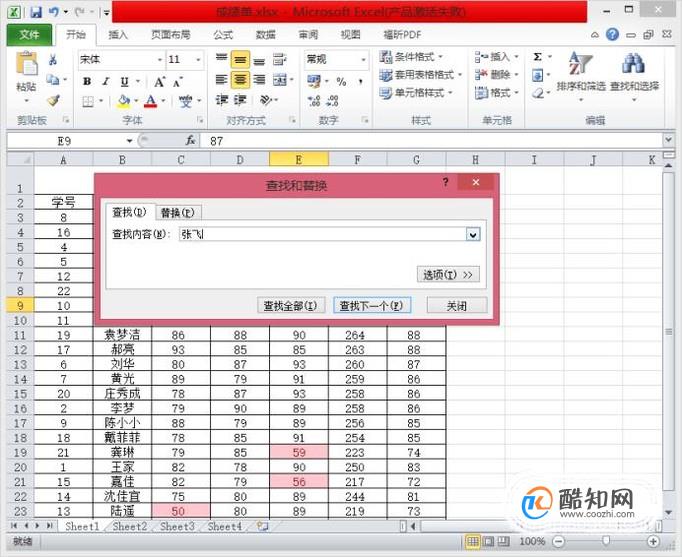Decrease font size with small A
Viewport: 682px width, 557px height.
pyautogui.click(x=177, y=81)
